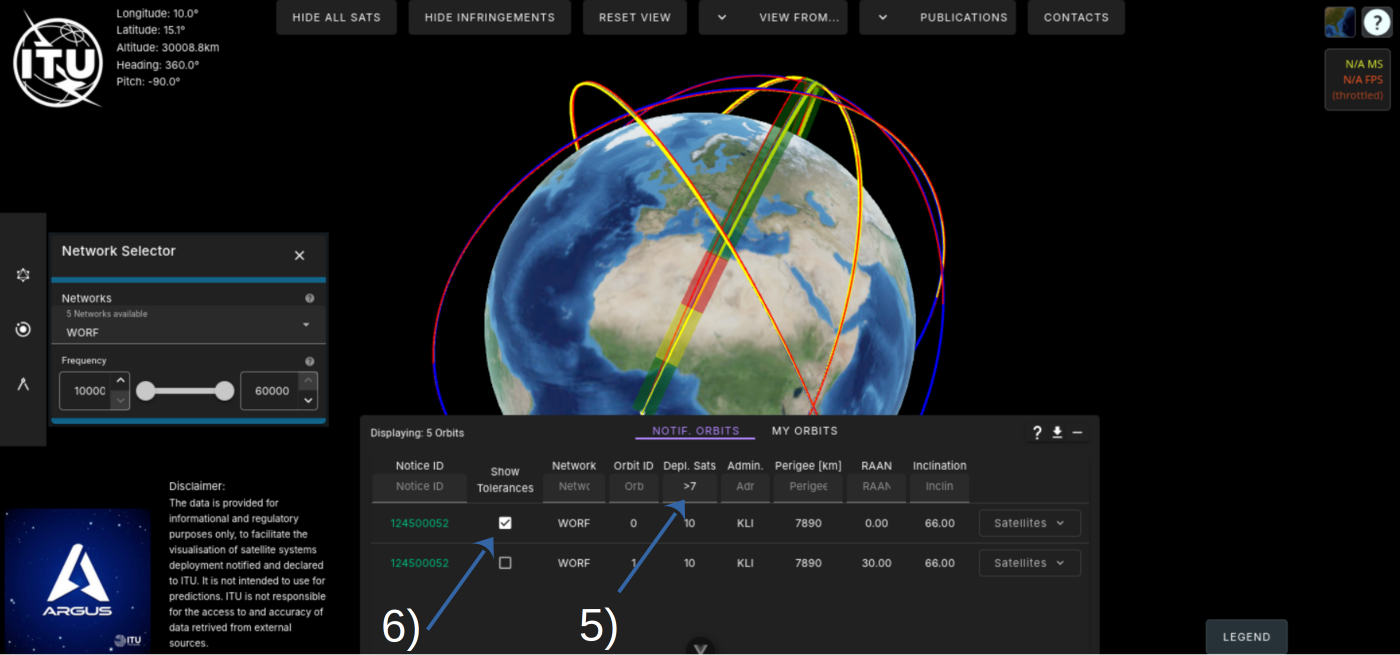
Task: Expand the Satellites dropdown for orbit 0
Action: tap(1029, 523)
